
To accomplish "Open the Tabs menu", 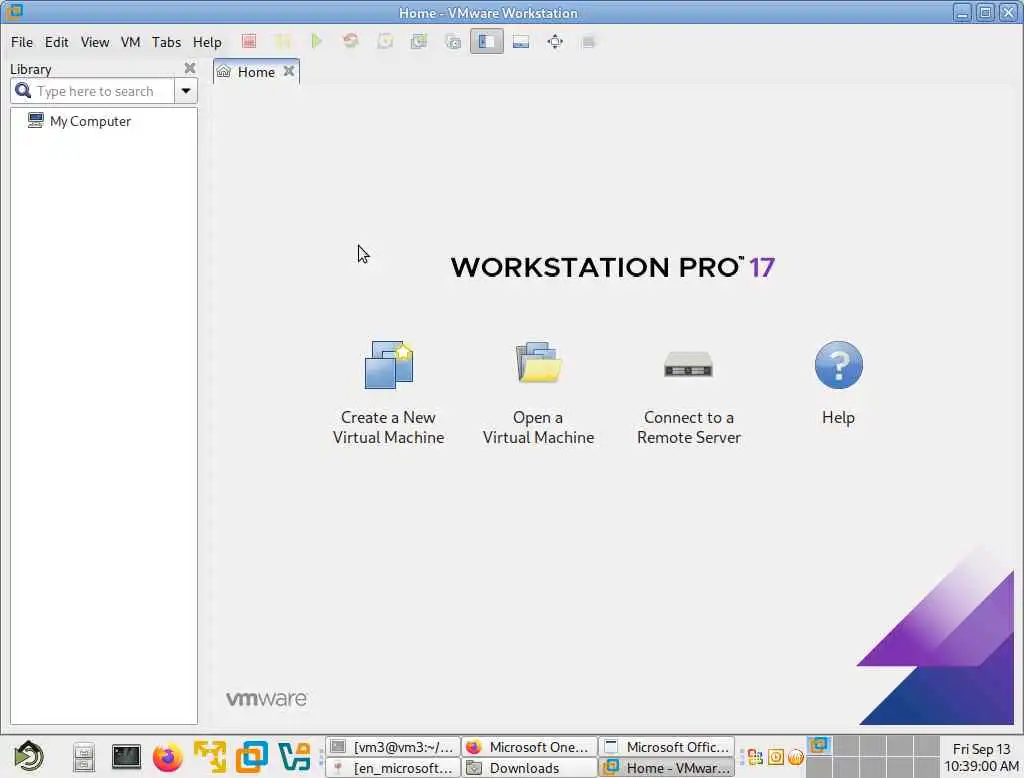I will [166, 42].
